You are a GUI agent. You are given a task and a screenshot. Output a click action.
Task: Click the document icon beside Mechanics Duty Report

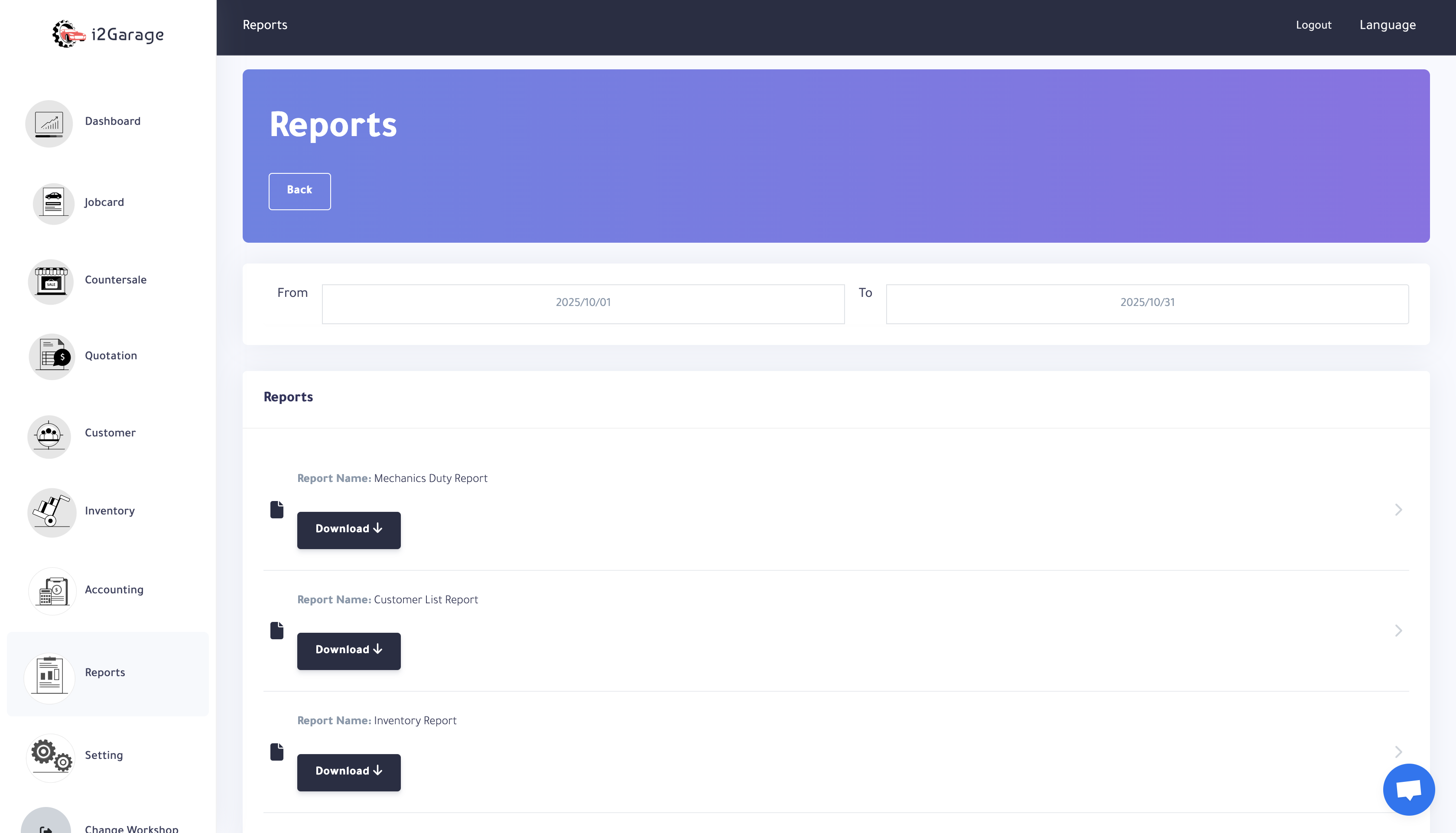(277, 509)
